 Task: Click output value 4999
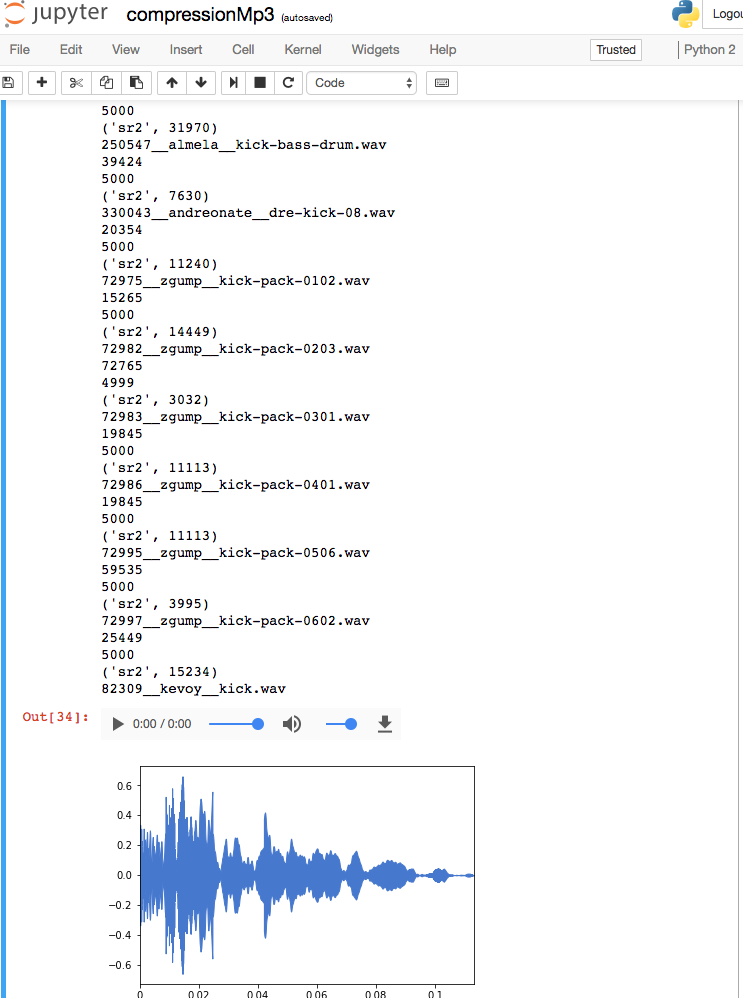[118, 383]
